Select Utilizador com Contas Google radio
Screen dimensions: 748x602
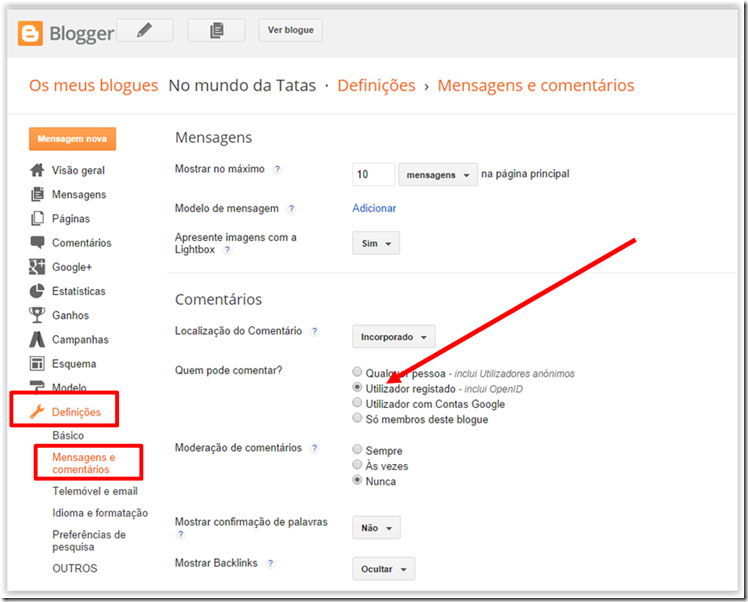(x=357, y=402)
